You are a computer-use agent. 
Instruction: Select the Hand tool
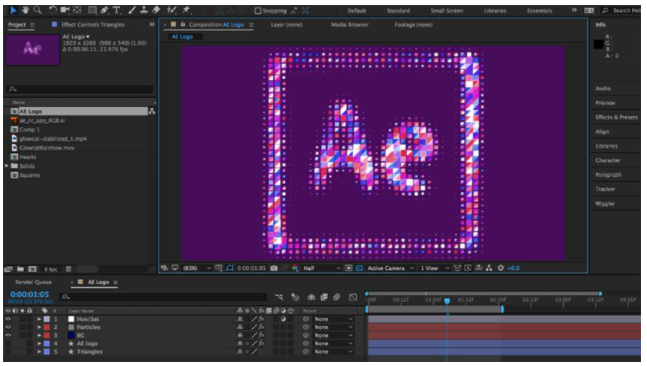(26, 10)
